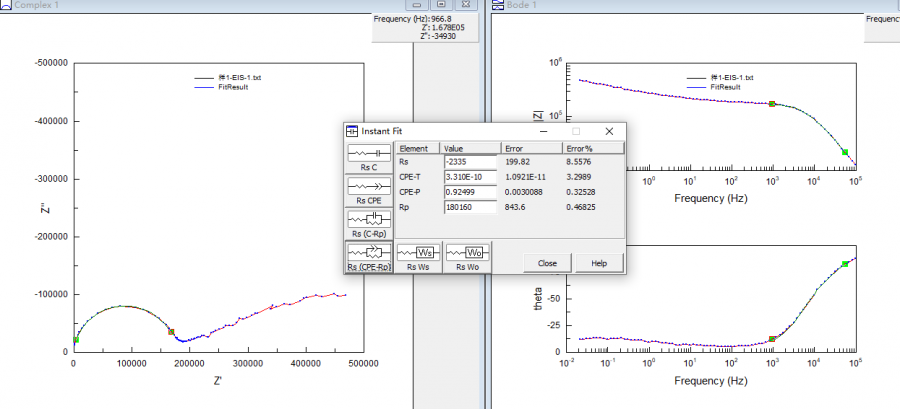Viewport: 900px width, 409px height.
Task: Close the Instant Fit dialog with Close button
Action: pyautogui.click(x=547, y=263)
